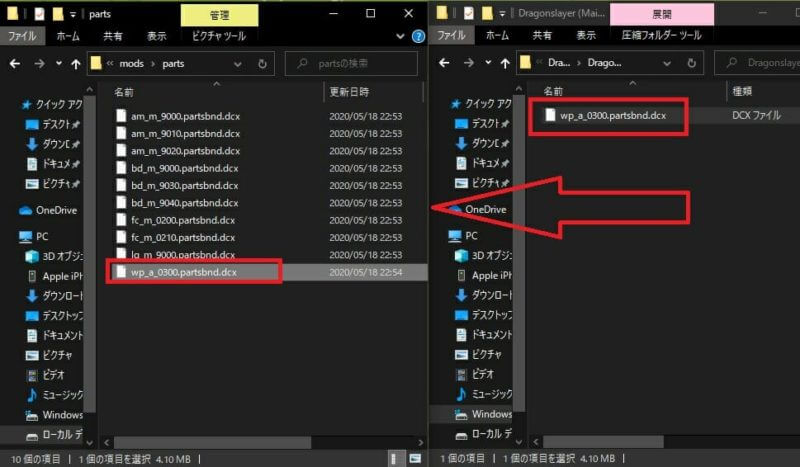Refresh the parts folder view
This screenshot has width=800, height=467.
262,64
